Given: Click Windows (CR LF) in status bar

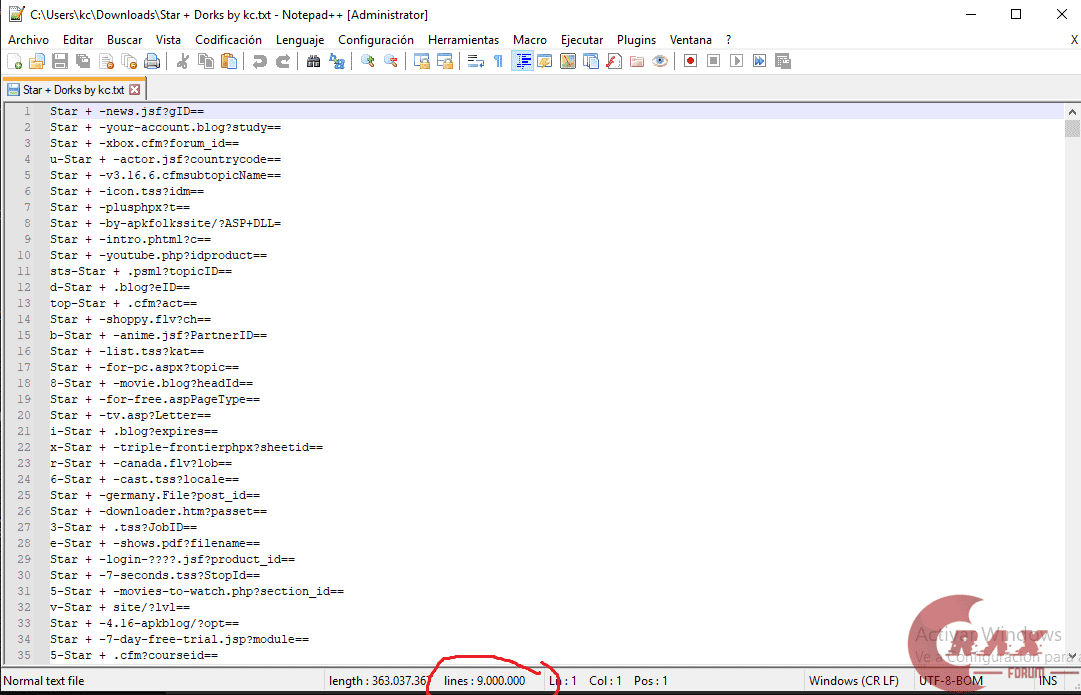Looking at the screenshot, I should [x=853, y=681].
